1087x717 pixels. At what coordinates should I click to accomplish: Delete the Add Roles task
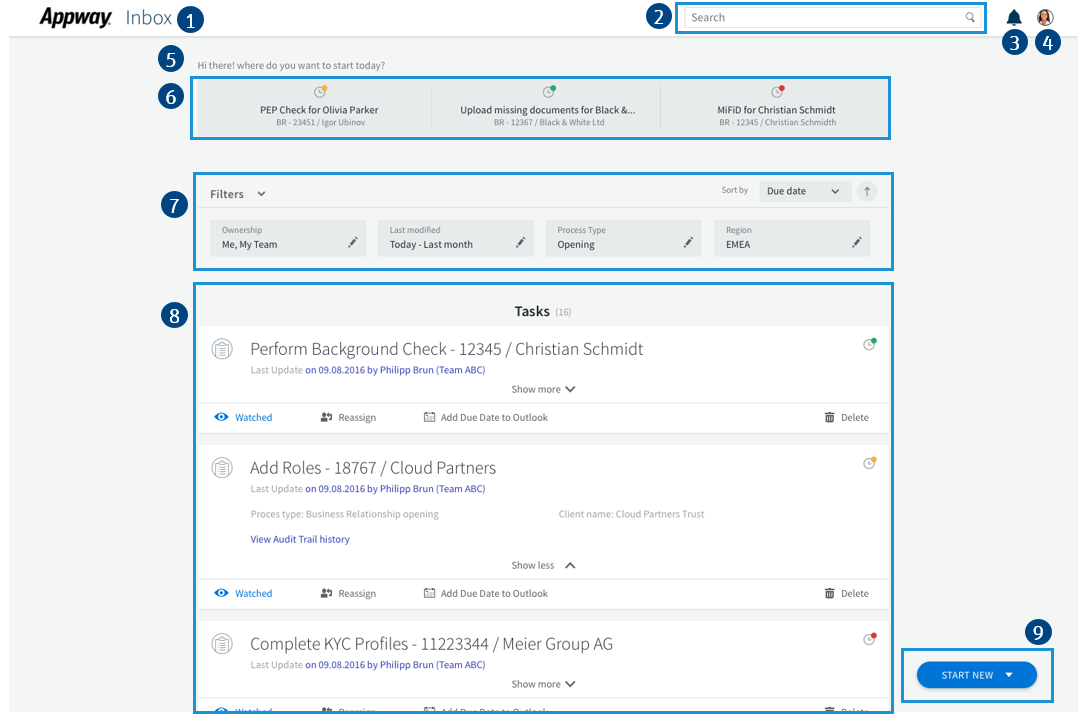click(x=846, y=593)
